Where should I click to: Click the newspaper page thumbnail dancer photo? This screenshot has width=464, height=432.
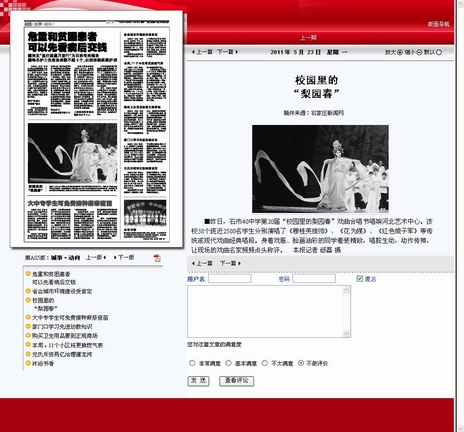73,153
